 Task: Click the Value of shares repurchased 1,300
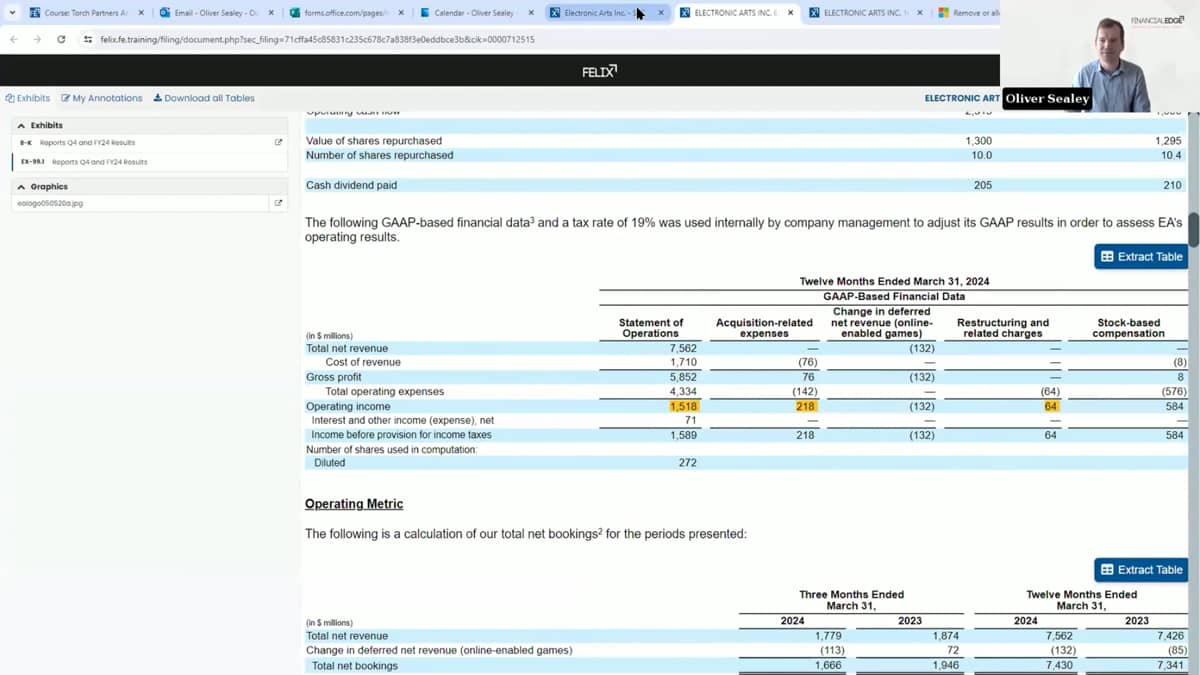click(x=978, y=141)
